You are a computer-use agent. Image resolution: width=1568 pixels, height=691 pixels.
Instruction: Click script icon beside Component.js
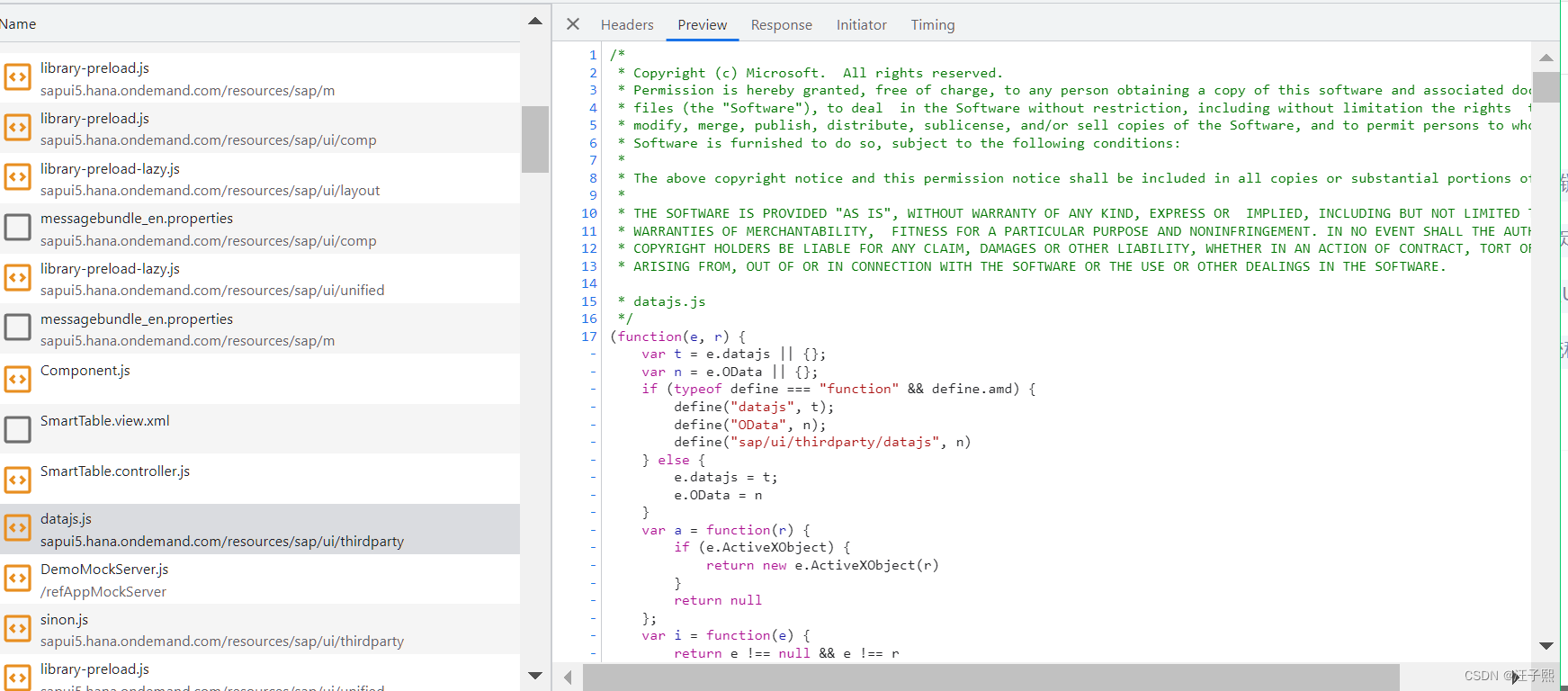pos(17,379)
